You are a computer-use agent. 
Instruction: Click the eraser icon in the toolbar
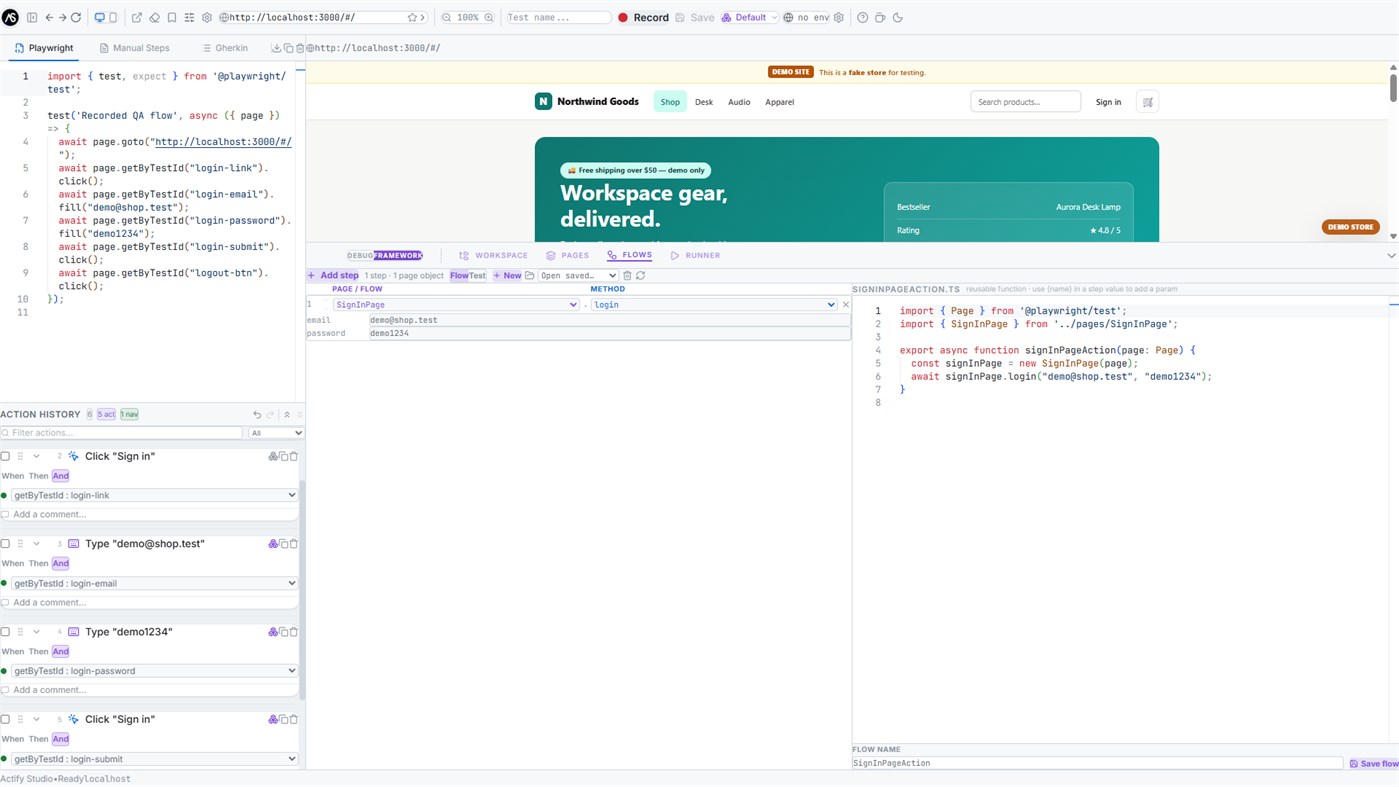click(154, 18)
